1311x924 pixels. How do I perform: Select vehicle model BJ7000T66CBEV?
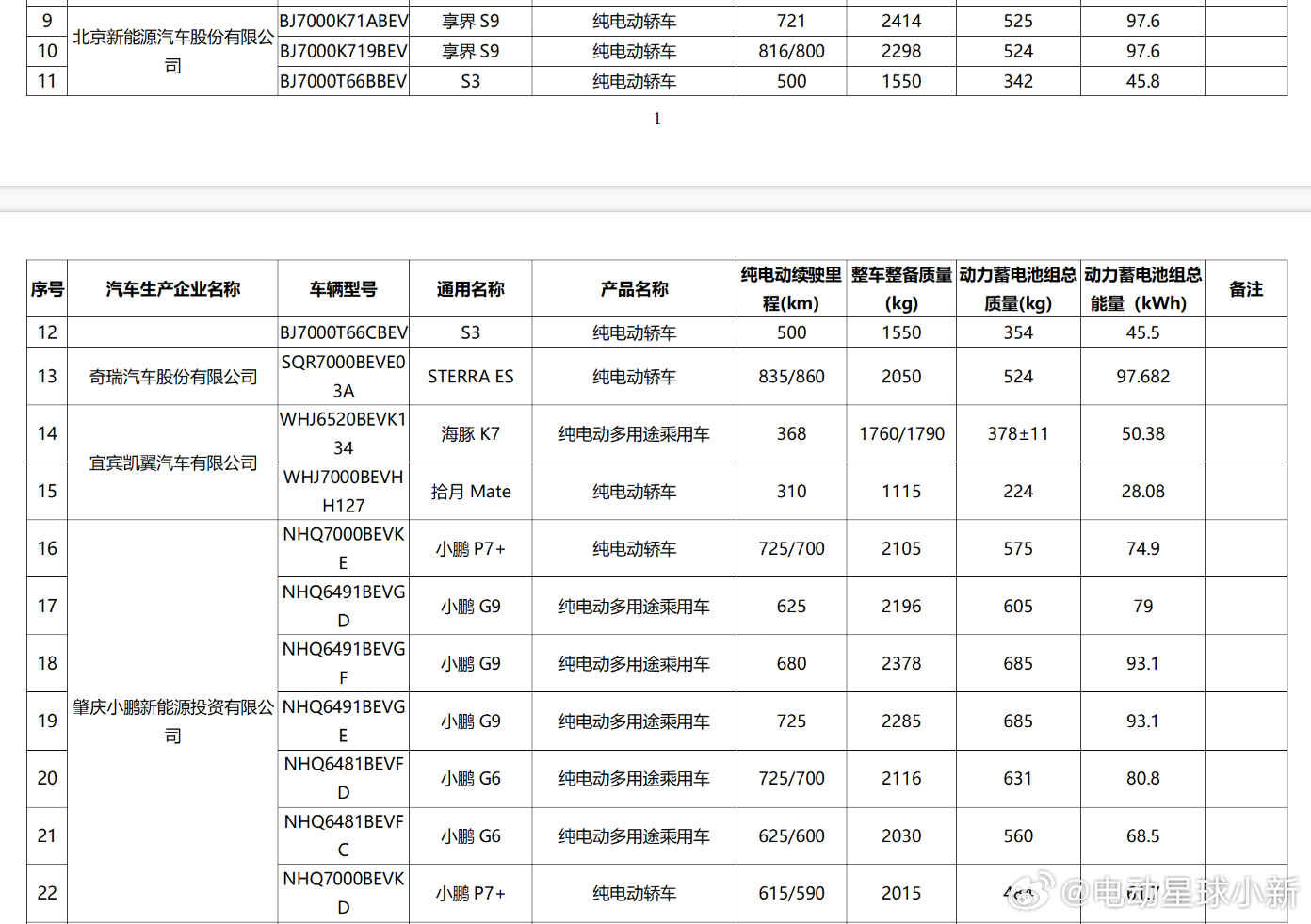pos(344,332)
